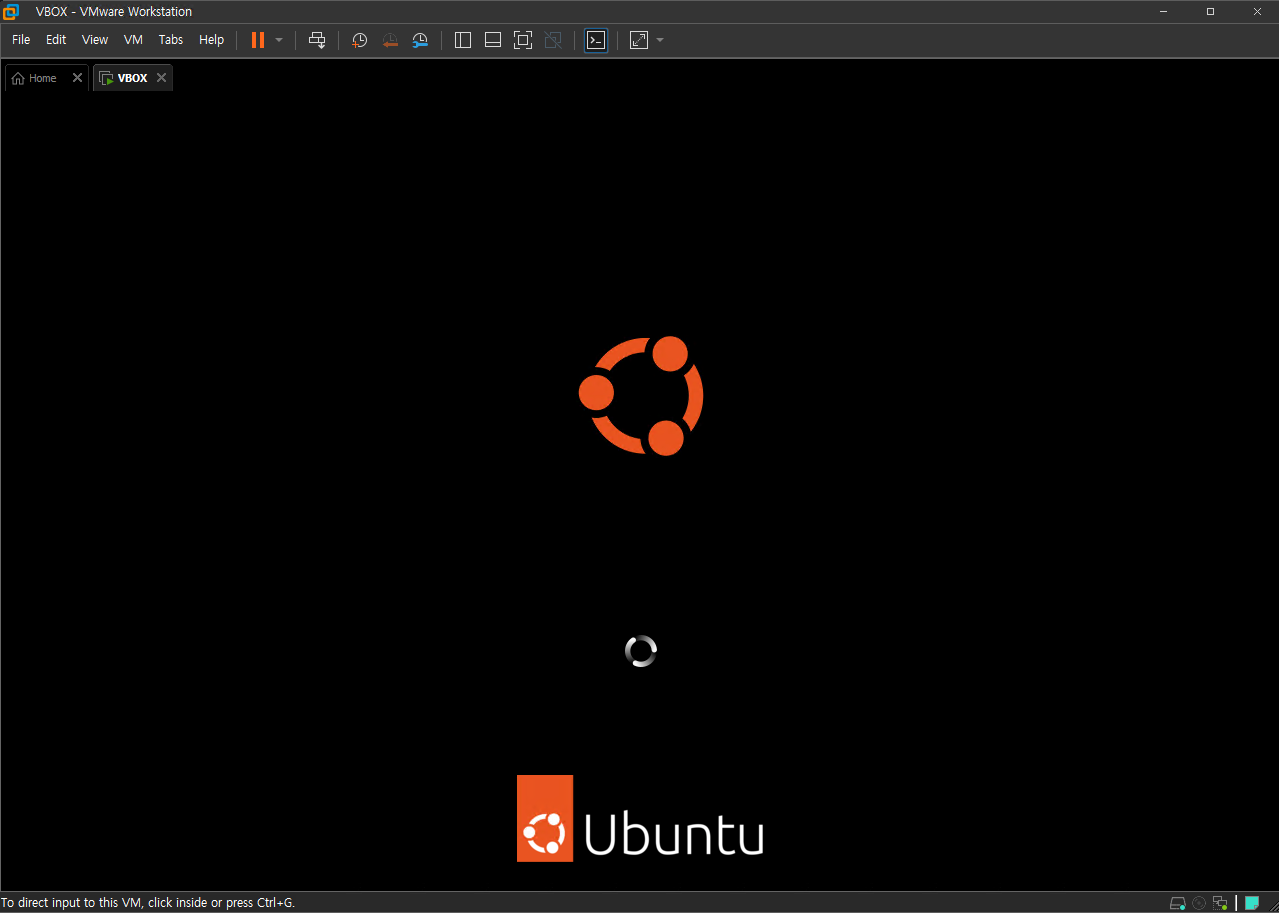Expand the stretch guest dropdown arrow
The width and height of the screenshot is (1279, 913).
[x=660, y=40]
